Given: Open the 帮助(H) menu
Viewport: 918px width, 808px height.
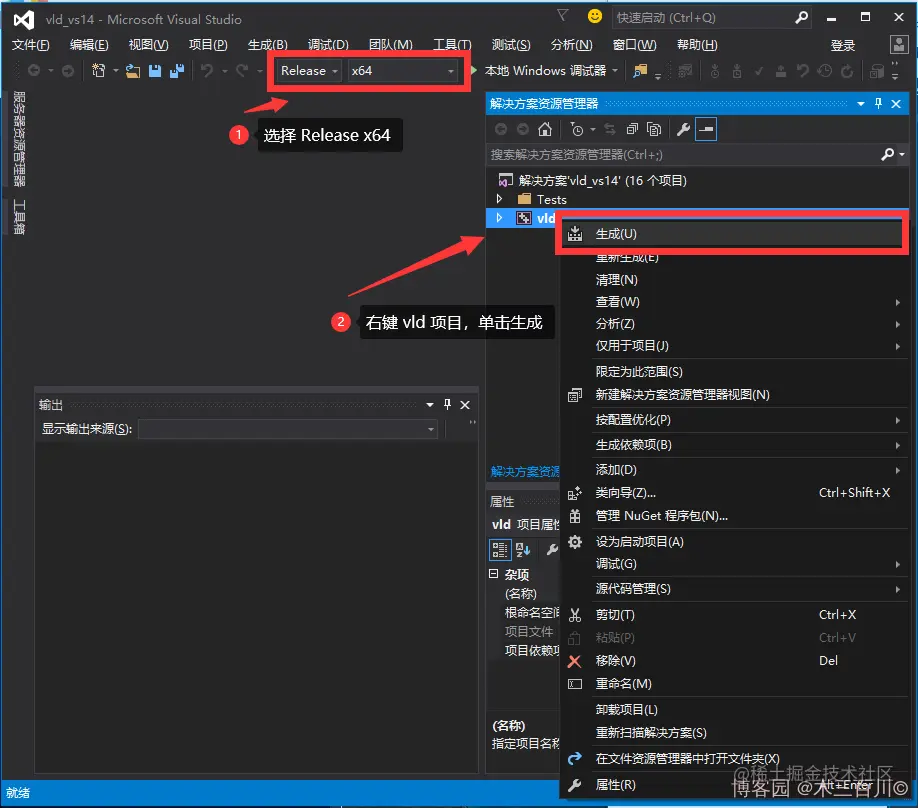Looking at the screenshot, I should pos(697,45).
